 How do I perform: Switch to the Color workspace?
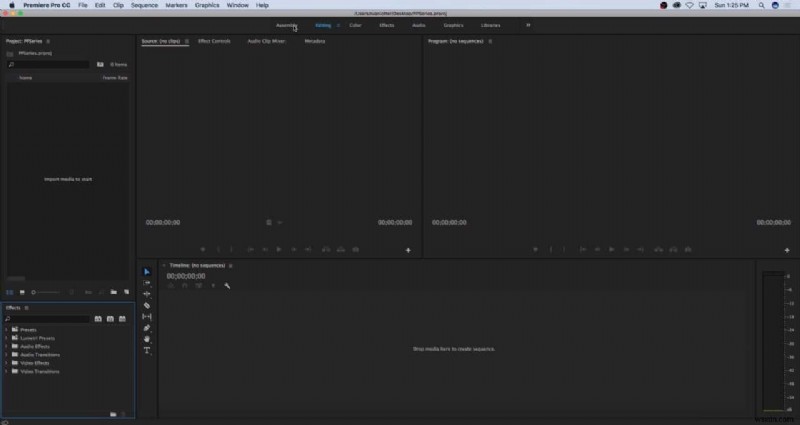356,26
